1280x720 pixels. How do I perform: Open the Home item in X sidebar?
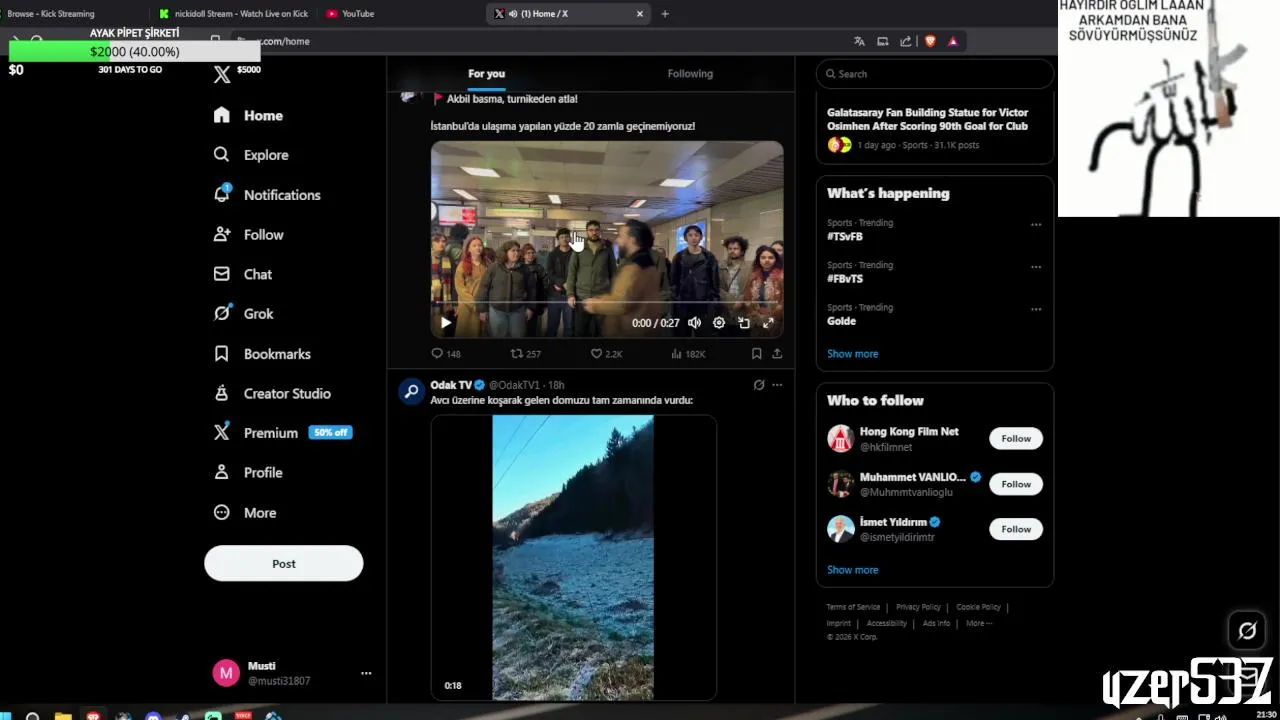[x=248, y=115]
